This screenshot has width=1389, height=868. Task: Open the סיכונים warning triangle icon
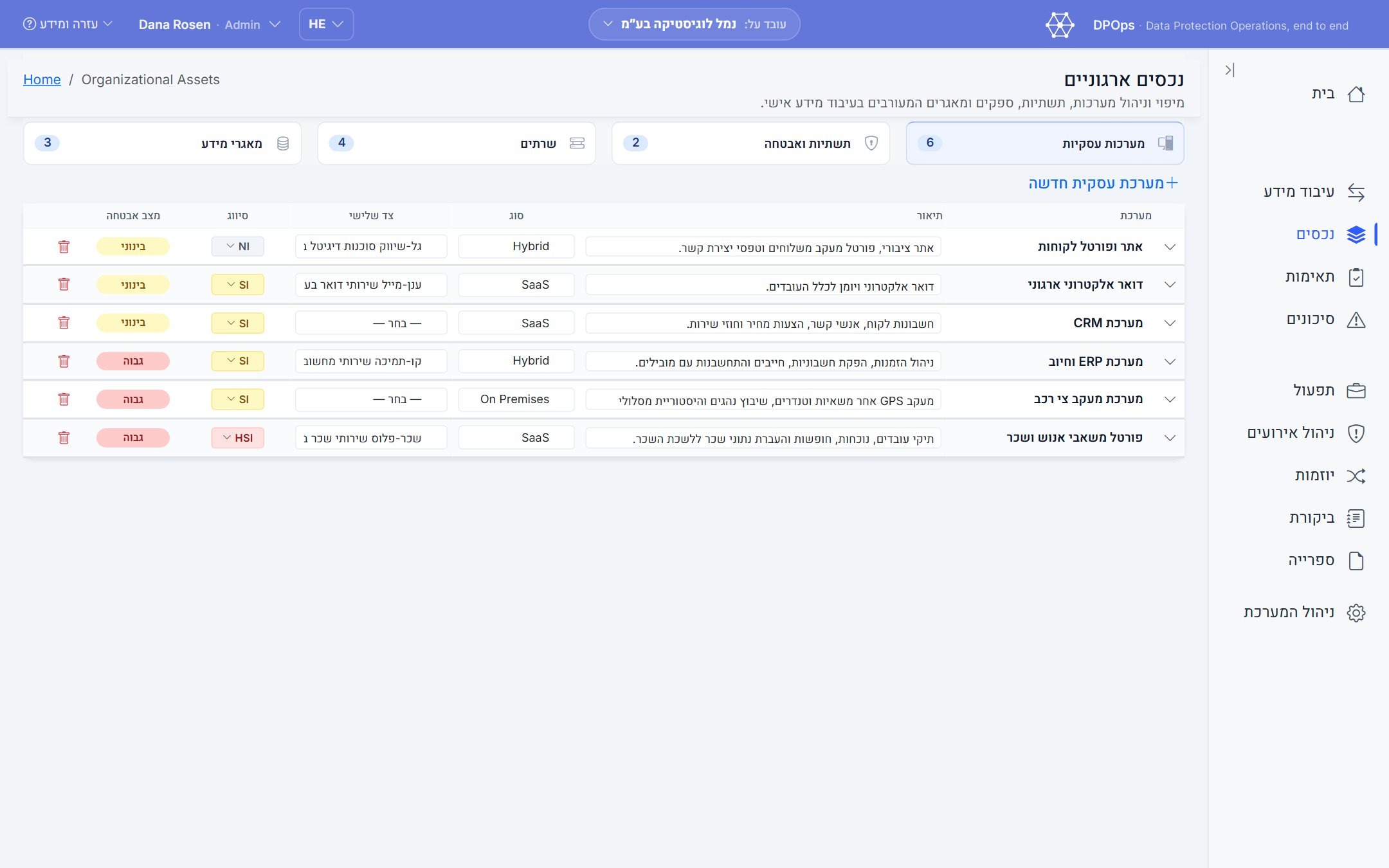[x=1356, y=320]
